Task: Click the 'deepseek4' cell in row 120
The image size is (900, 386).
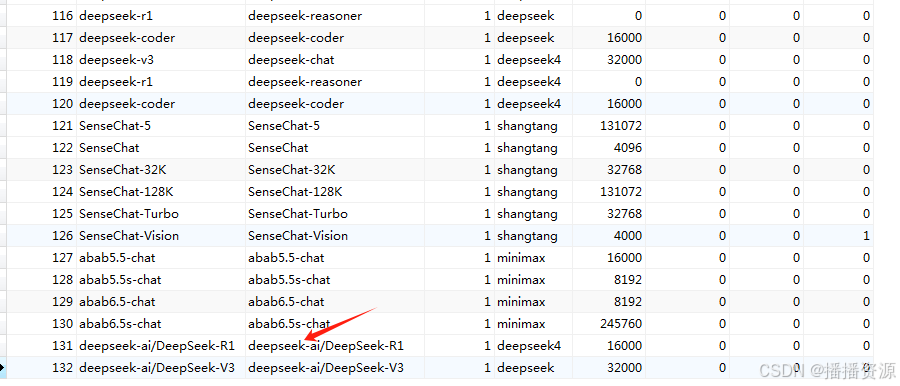Action: pos(529,104)
